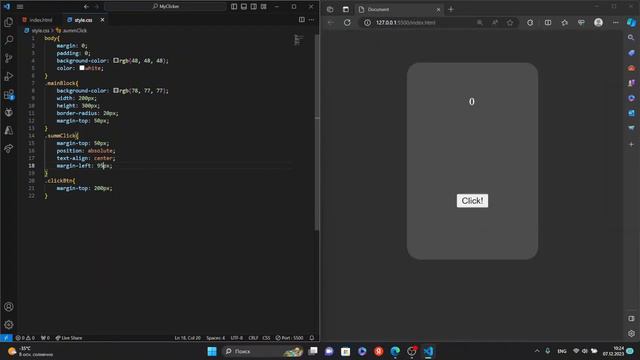Switch the ENG input language in tray
Screen dimensions: 640x360
point(562,351)
